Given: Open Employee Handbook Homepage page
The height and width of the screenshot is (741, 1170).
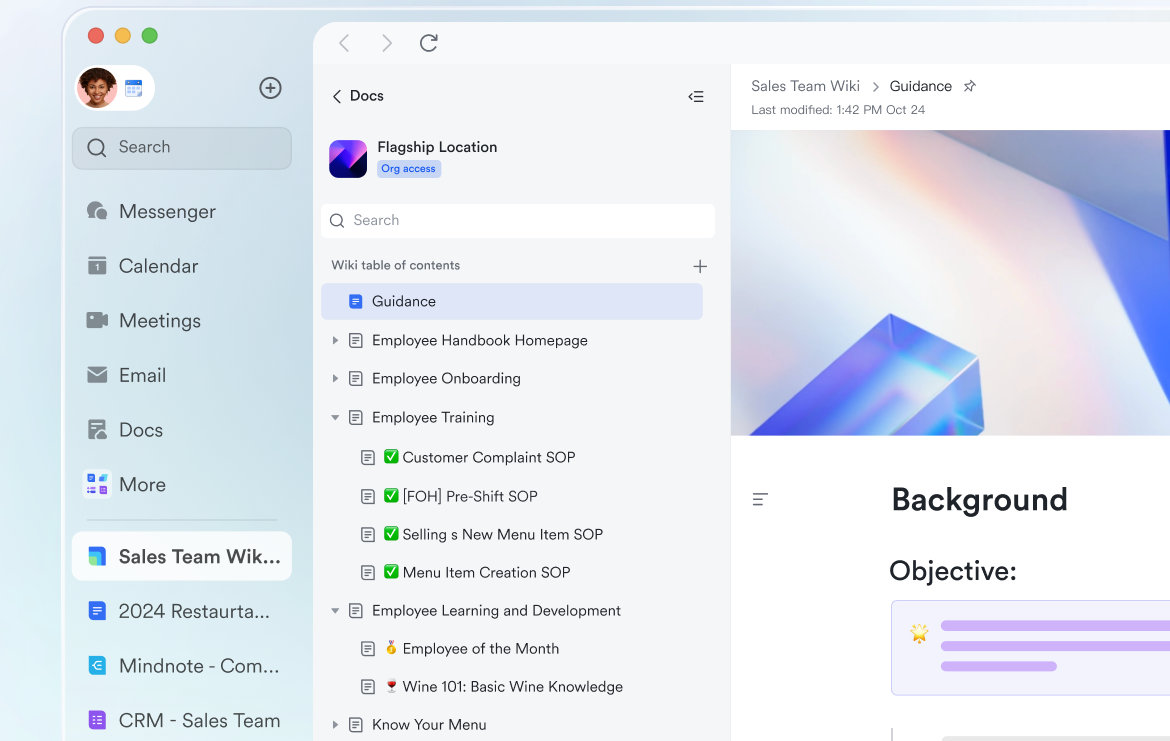Looking at the screenshot, I should coord(479,340).
